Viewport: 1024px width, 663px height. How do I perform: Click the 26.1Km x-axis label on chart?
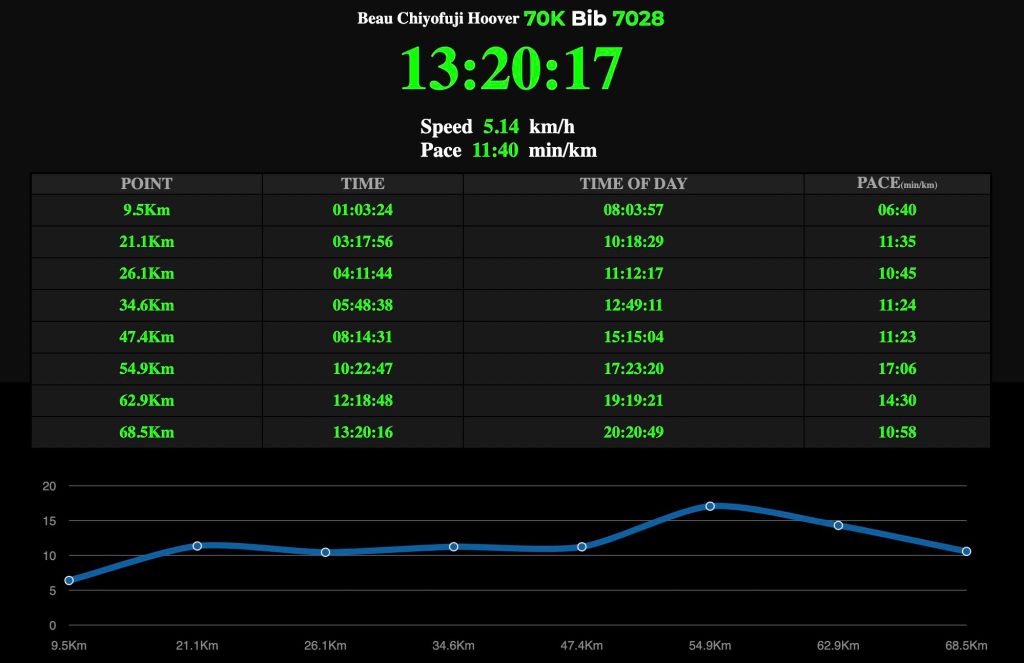tap(325, 646)
